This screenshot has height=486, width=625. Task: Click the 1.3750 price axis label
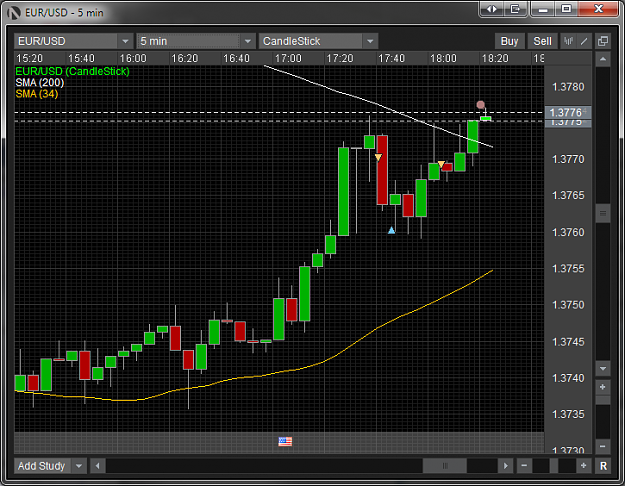(568, 305)
